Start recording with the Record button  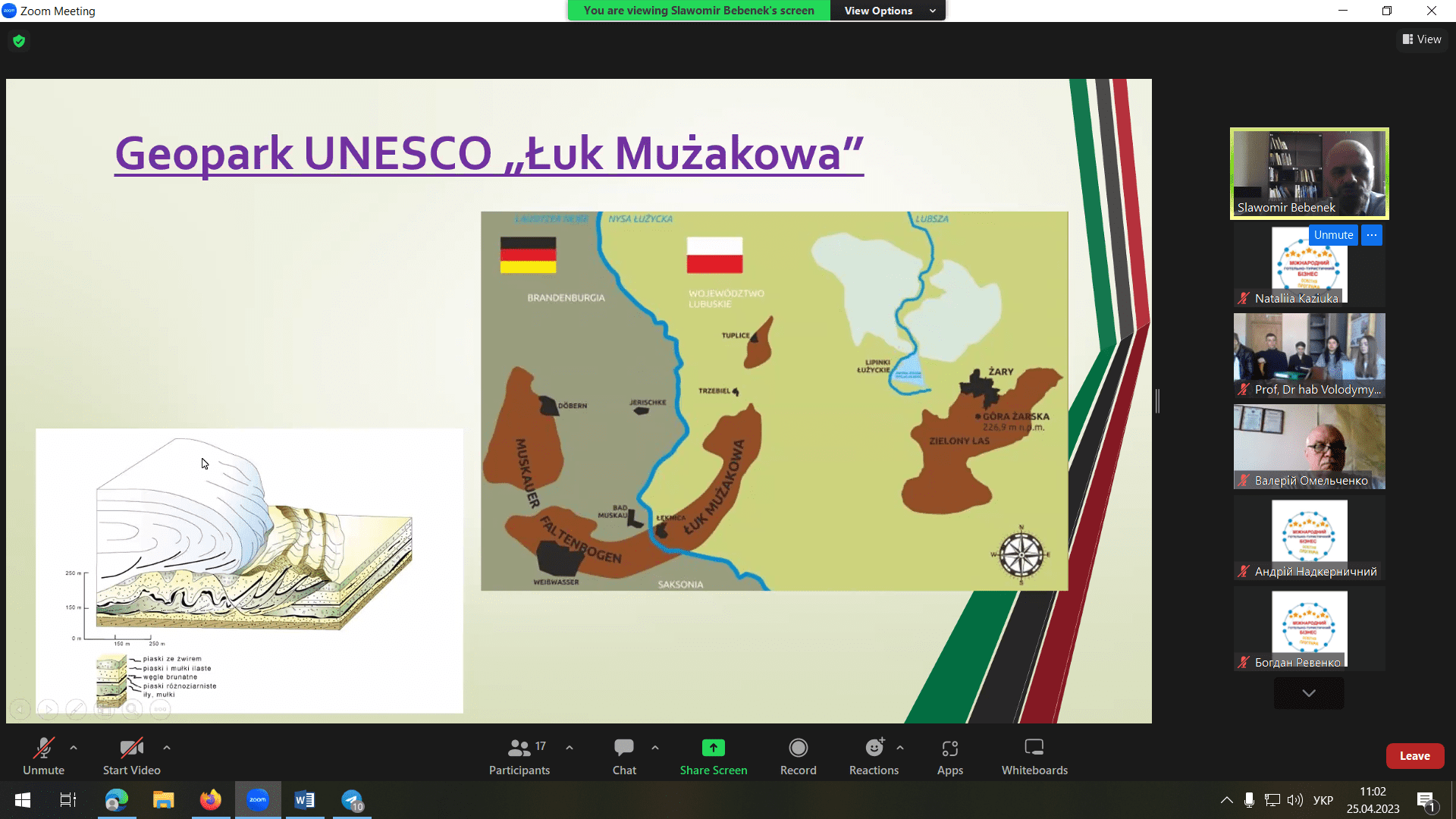pyautogui.click(x=798, y=756)
